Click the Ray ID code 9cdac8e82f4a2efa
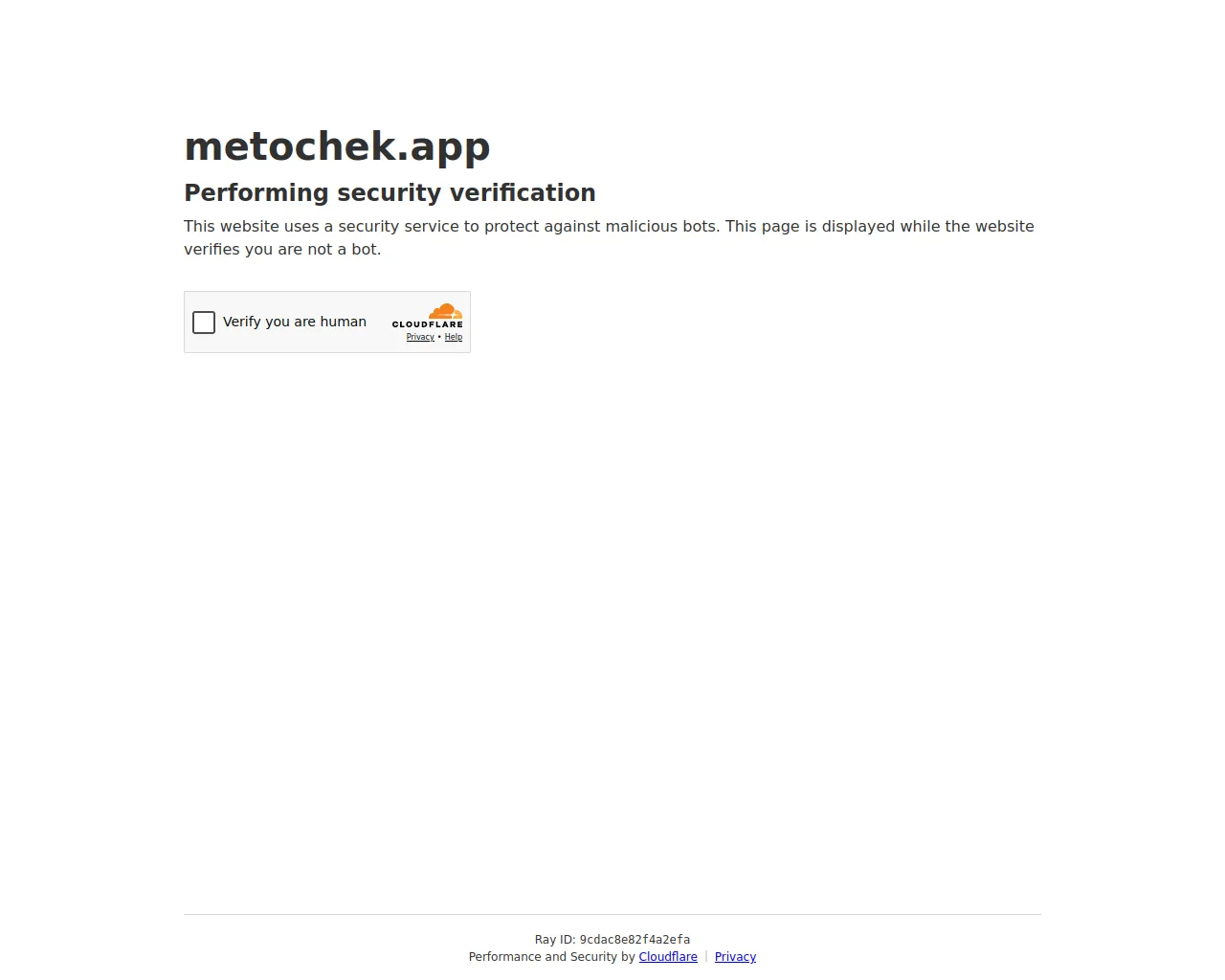1225x980 pixels. 635,940
